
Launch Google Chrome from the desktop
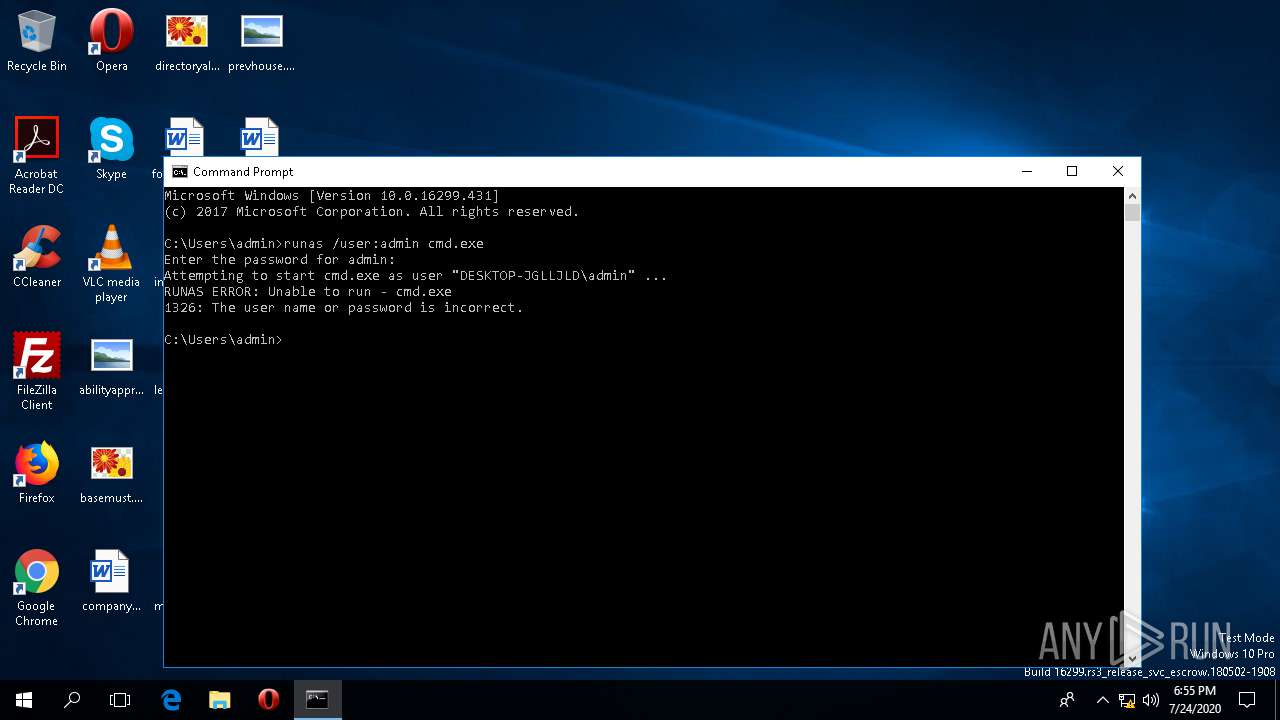point(37,587)
